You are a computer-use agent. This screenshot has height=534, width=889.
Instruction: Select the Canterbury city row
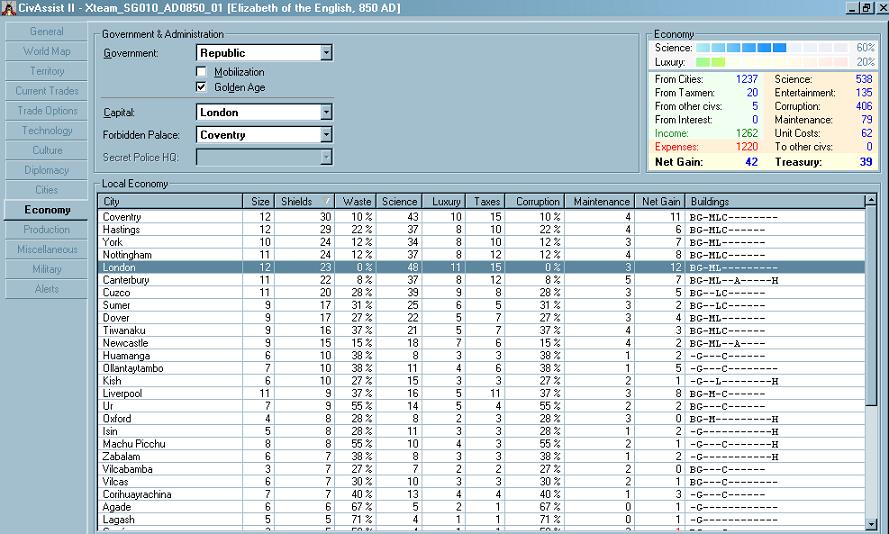481,279
